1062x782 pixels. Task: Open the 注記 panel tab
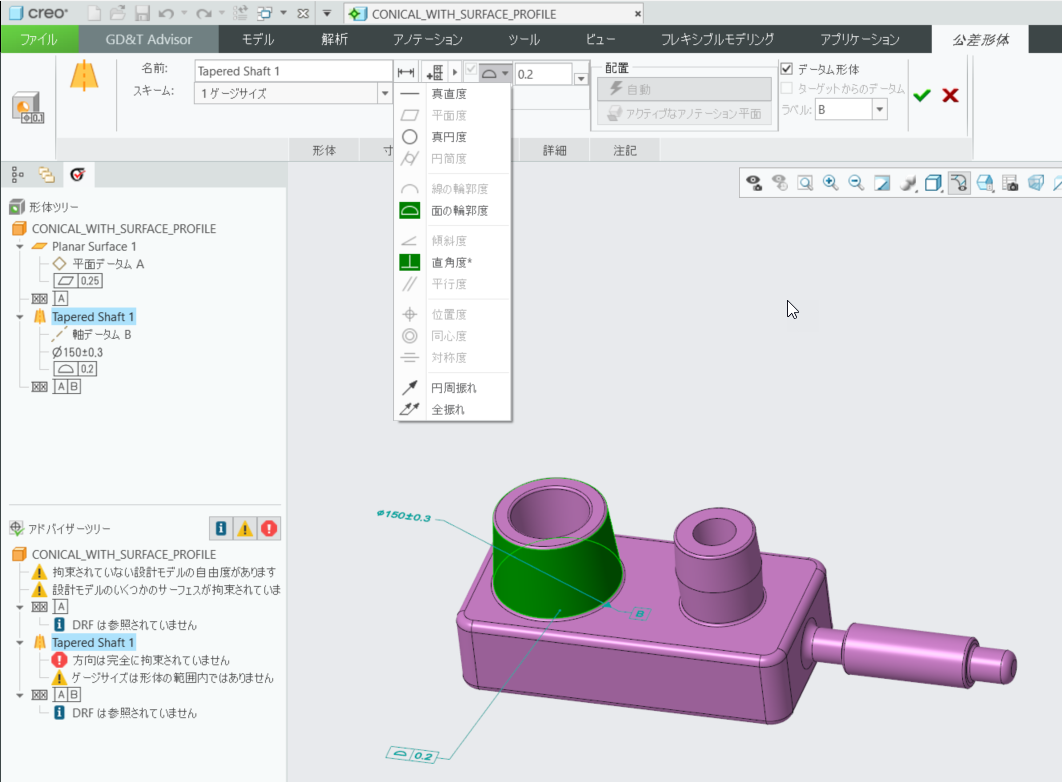624,150
